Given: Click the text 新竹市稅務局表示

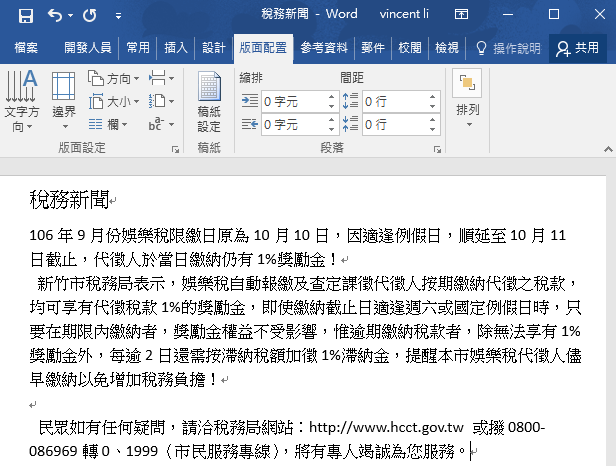Looking at the screenshot, I should point(101,283).
